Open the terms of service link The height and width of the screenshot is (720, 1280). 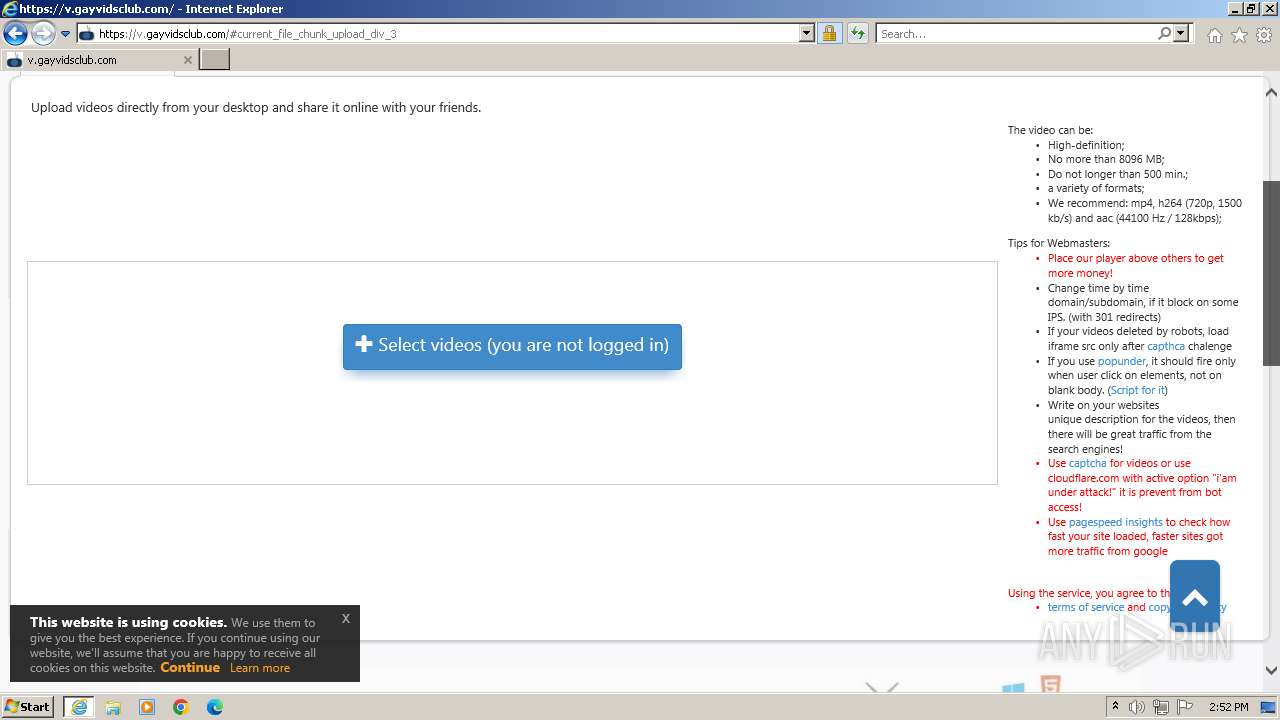1086,607
